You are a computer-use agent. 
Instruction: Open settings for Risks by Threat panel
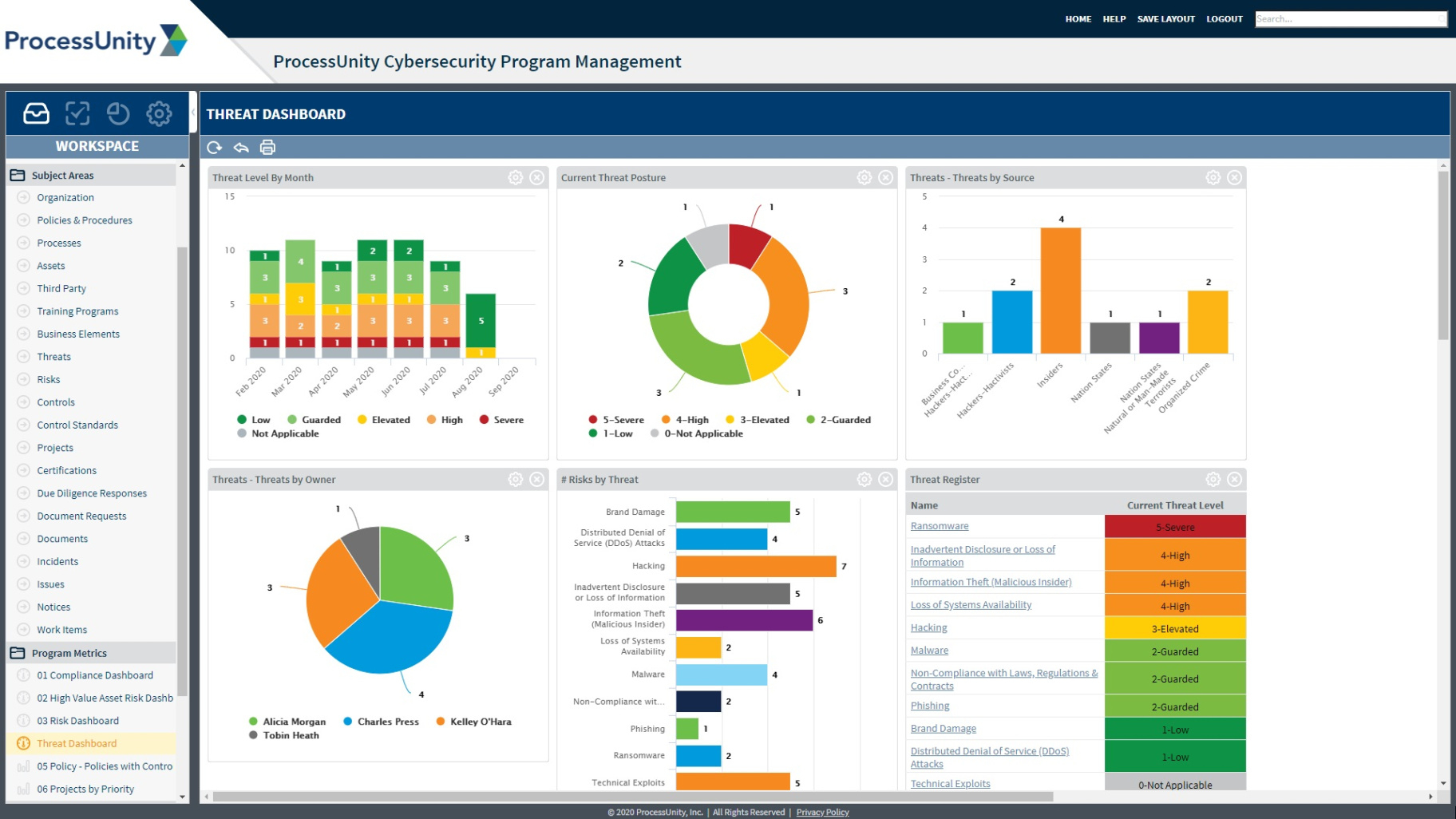point(864,479)
